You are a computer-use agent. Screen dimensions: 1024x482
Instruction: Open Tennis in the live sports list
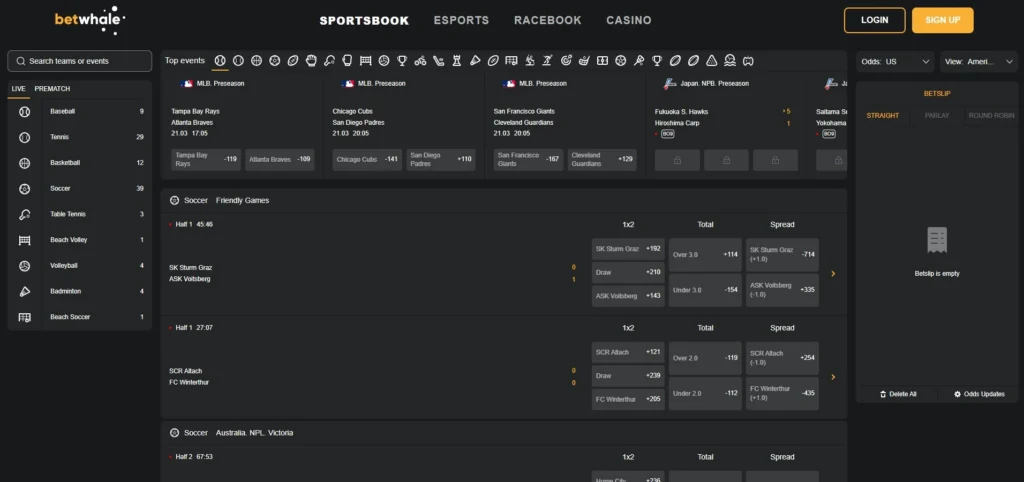[x=80, y=137]
